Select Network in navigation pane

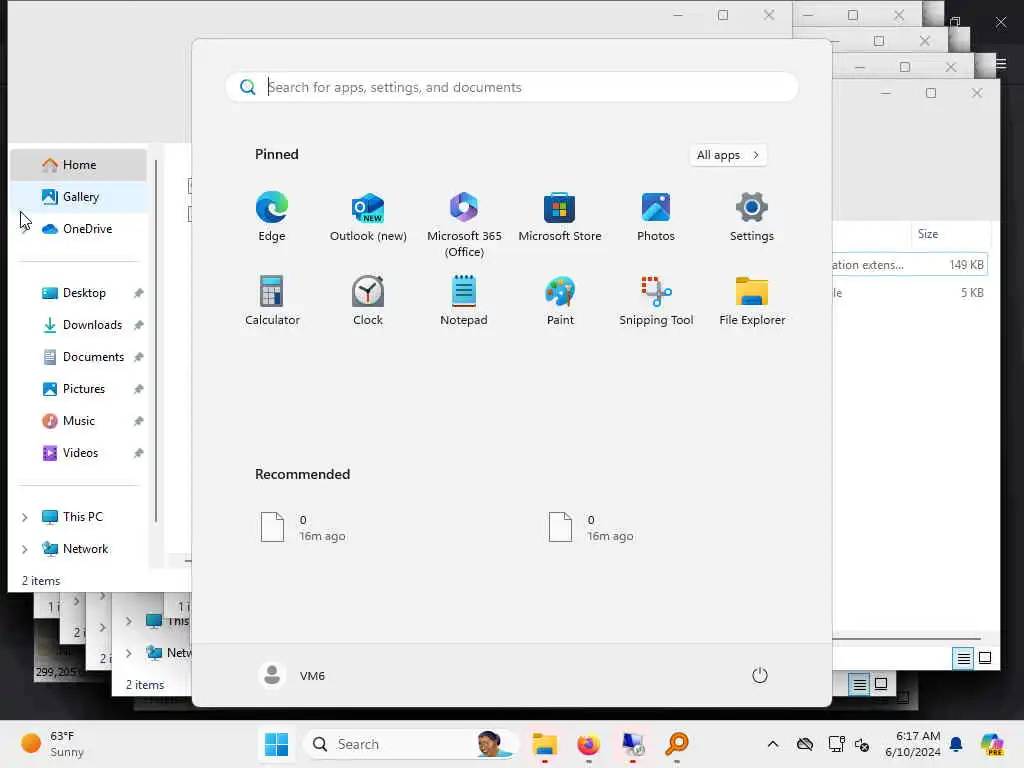pos(85,549)
